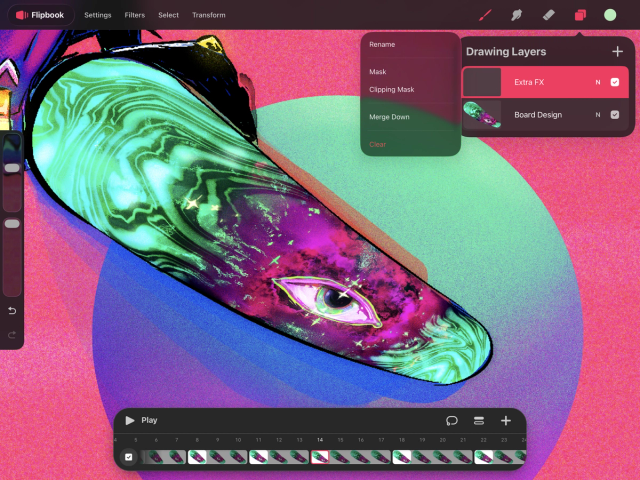Redo the last action
The height and width of the screenshot is (480, 640).
pyautogui.click(x=12, y=335)
